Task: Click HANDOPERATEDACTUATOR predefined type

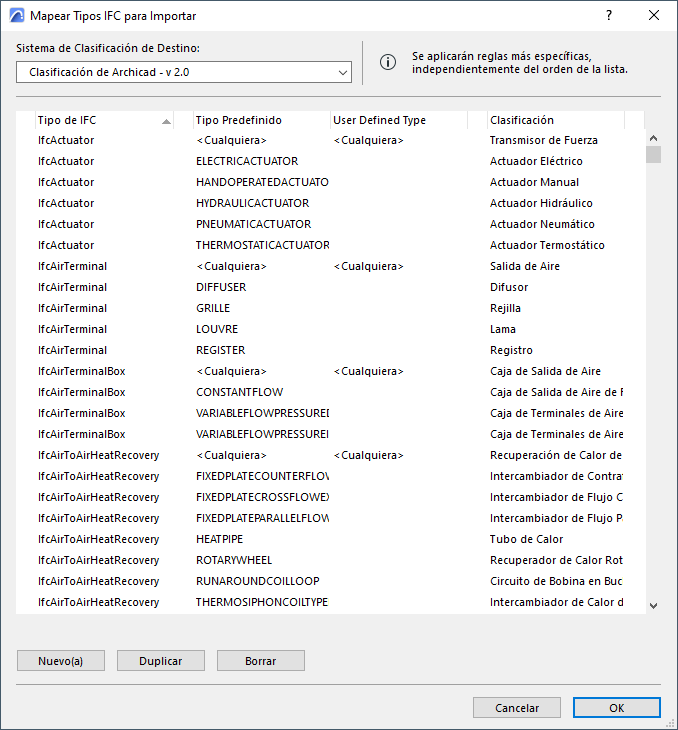Action: (262, 182)
